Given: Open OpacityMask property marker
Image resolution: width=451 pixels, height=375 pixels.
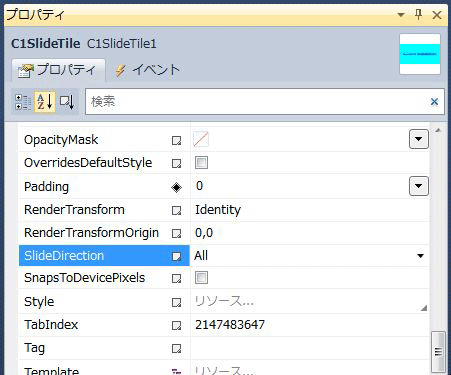Looking at the screenshot, I should (176, 140).
